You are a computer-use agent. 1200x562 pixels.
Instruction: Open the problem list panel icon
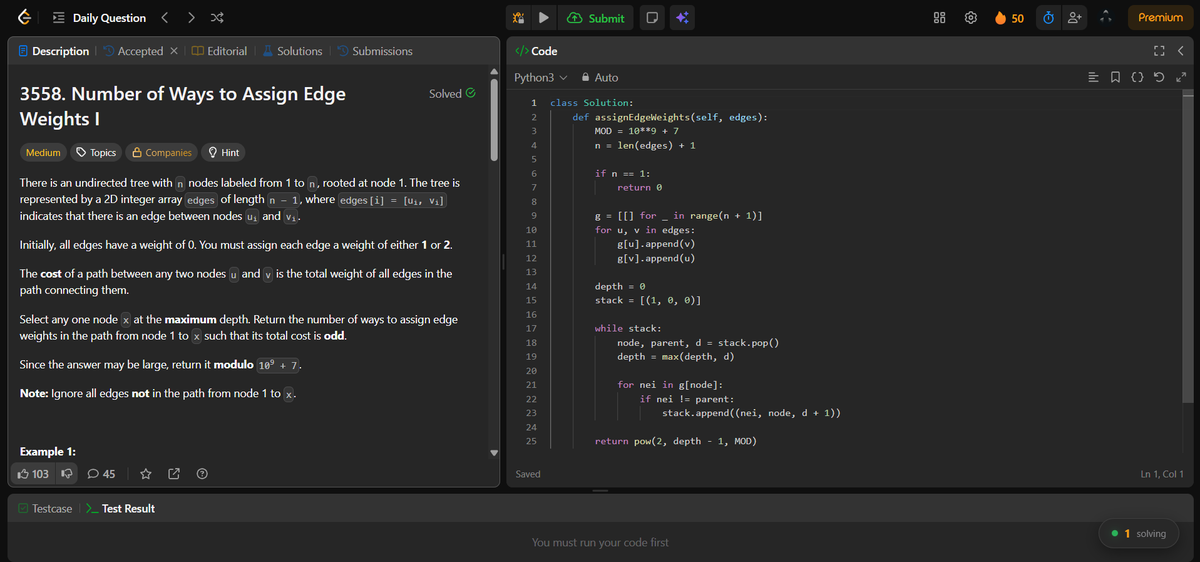point(58,18)
